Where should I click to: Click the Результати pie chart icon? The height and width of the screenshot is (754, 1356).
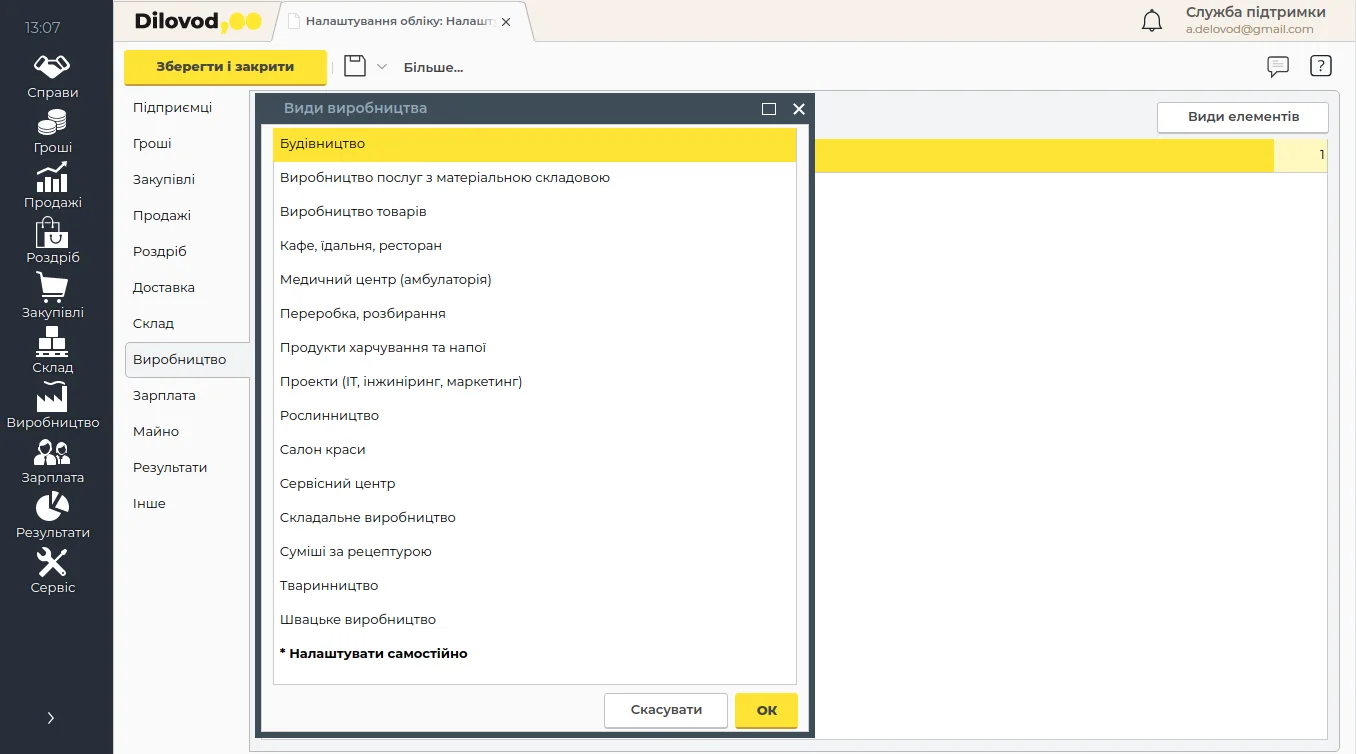tap(52, 507)
